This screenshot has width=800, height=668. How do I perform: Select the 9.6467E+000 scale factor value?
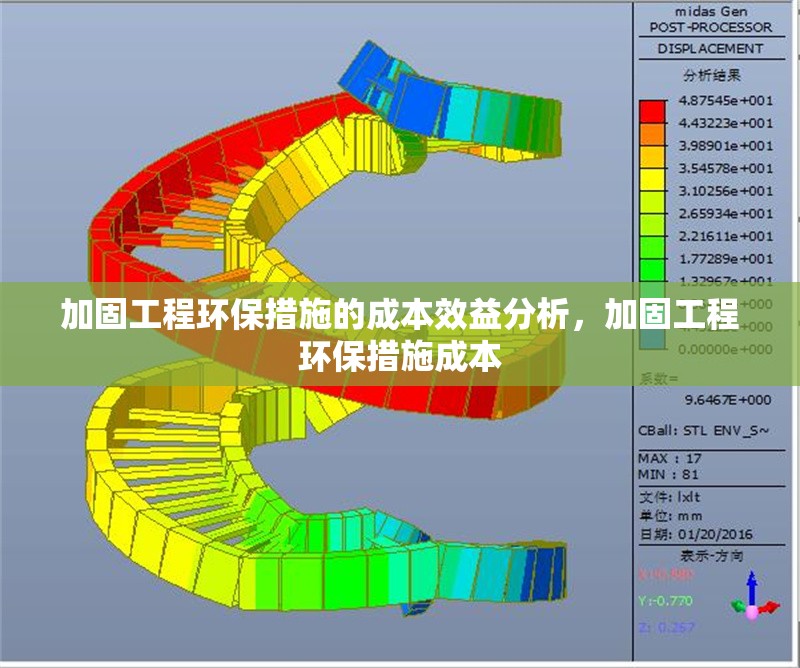tap(727, 399)
